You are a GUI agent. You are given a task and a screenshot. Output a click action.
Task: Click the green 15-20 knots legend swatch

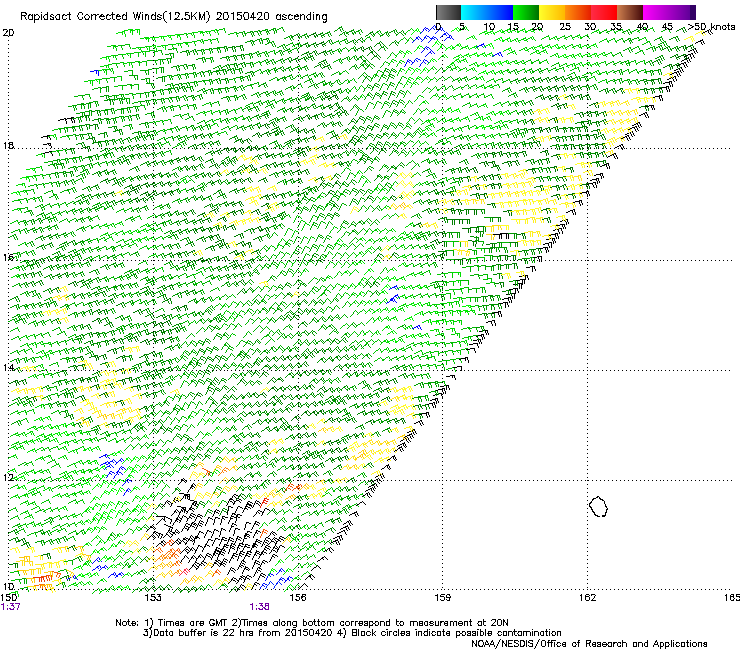pos(526,12)
